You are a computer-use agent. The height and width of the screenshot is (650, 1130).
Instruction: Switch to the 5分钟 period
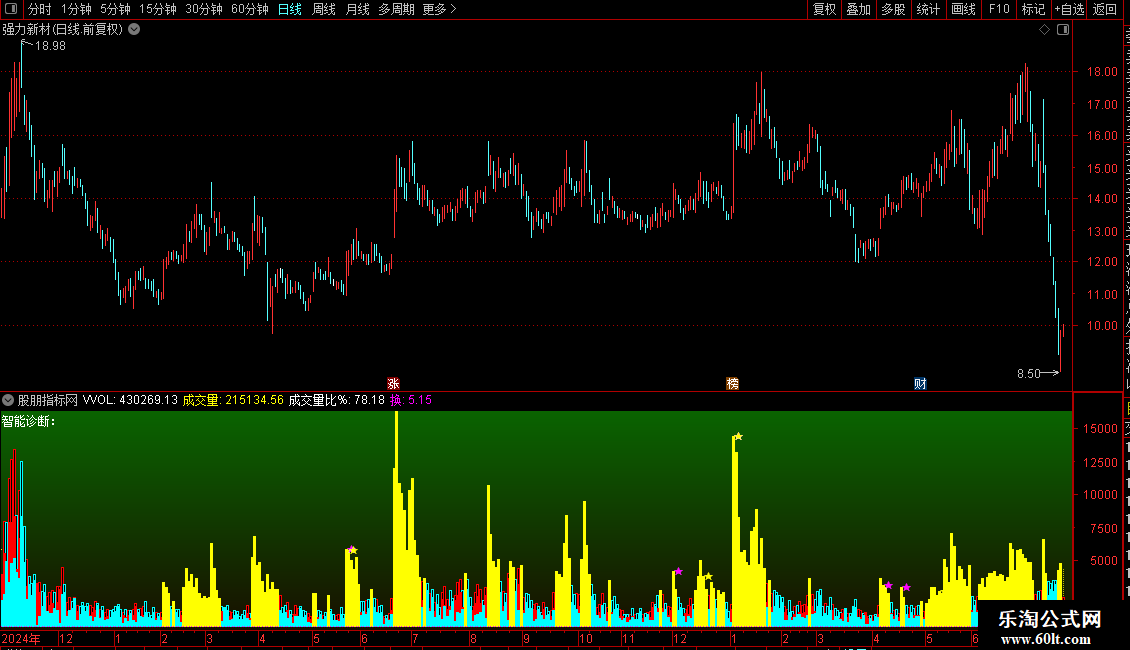click(115, 9)
